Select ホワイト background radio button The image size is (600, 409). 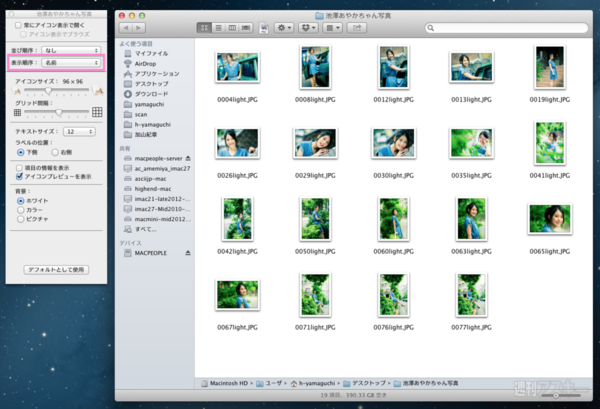21,200
